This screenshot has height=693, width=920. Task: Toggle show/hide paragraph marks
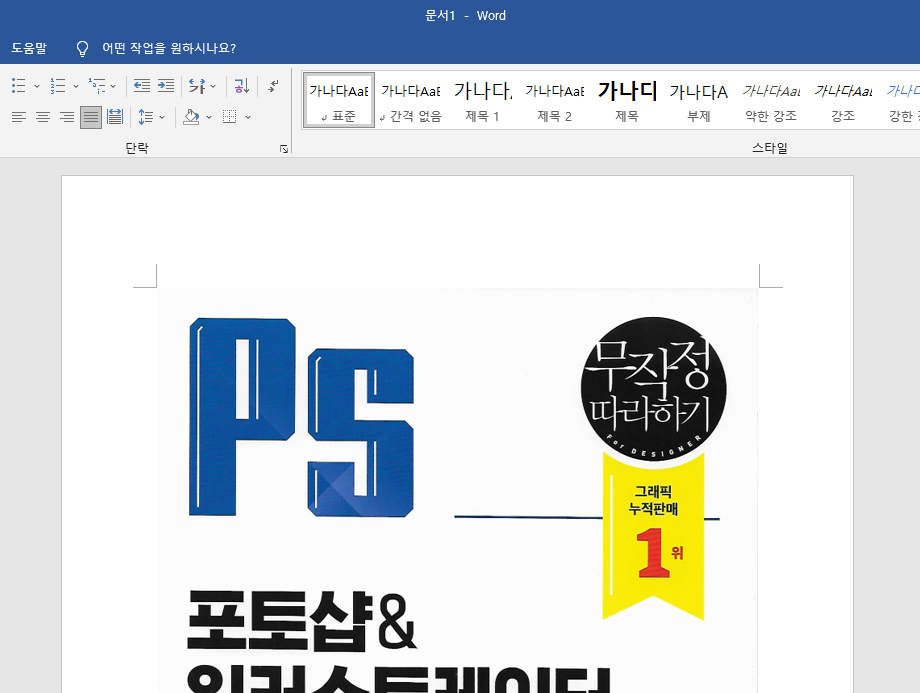tap(273, 86)
